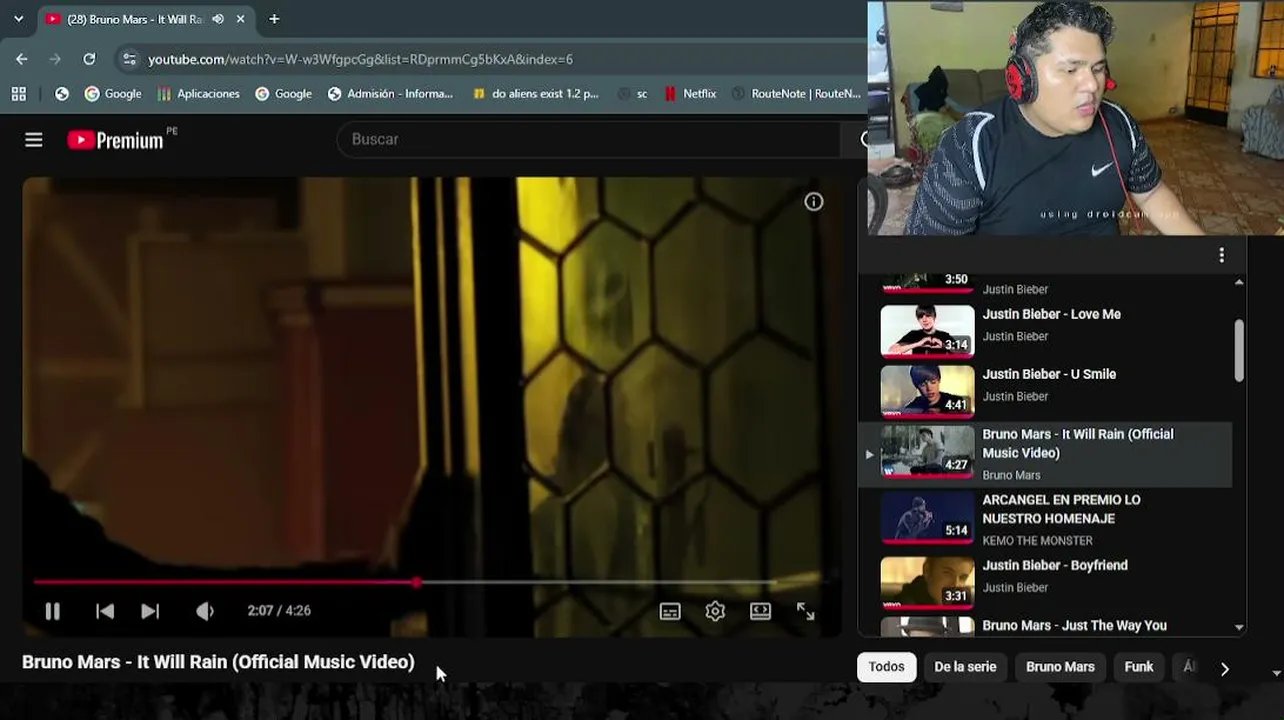The width and height of the screenshot is (1284, 720).
Task: Show video info card icon
Action: coord(814,202)
